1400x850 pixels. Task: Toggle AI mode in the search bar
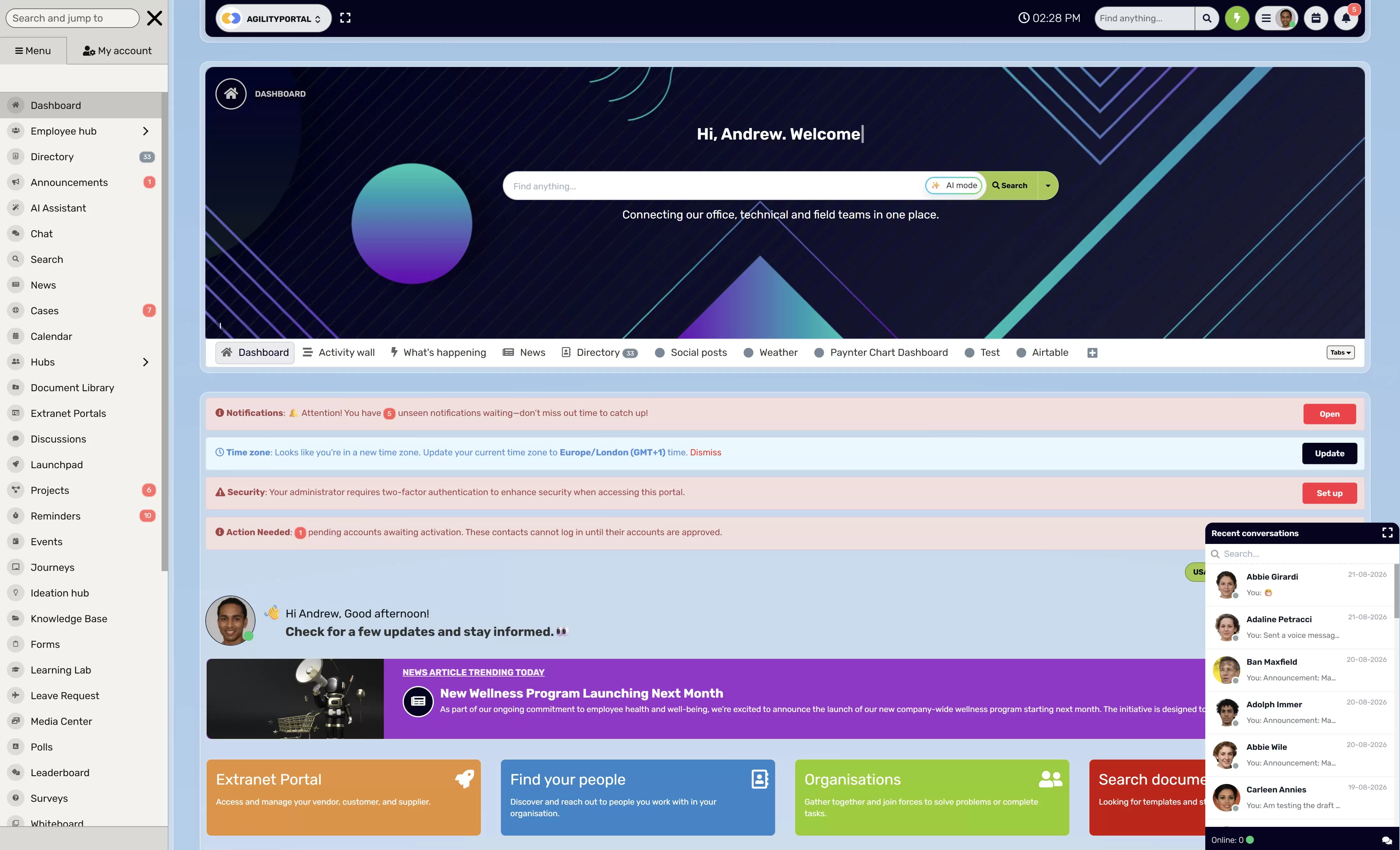pos(954,185)
